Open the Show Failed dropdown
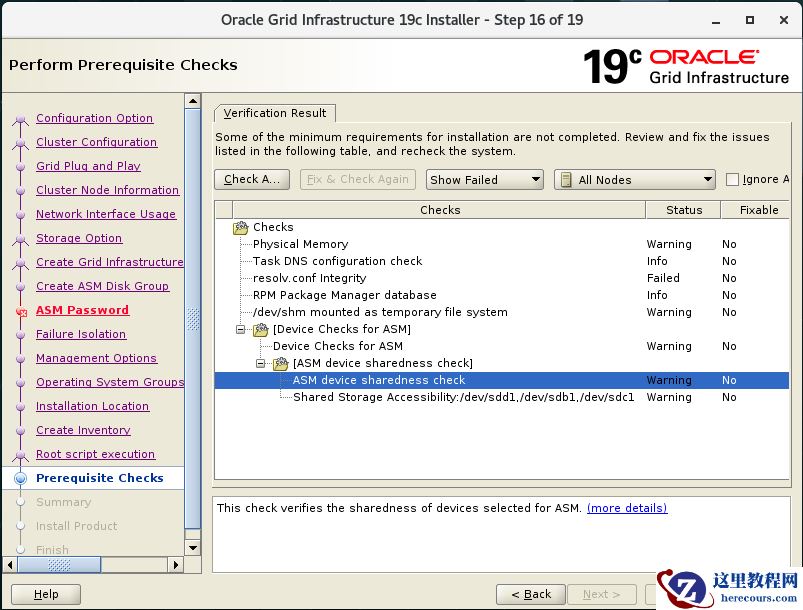803x610 pixels. click(484, 180)
